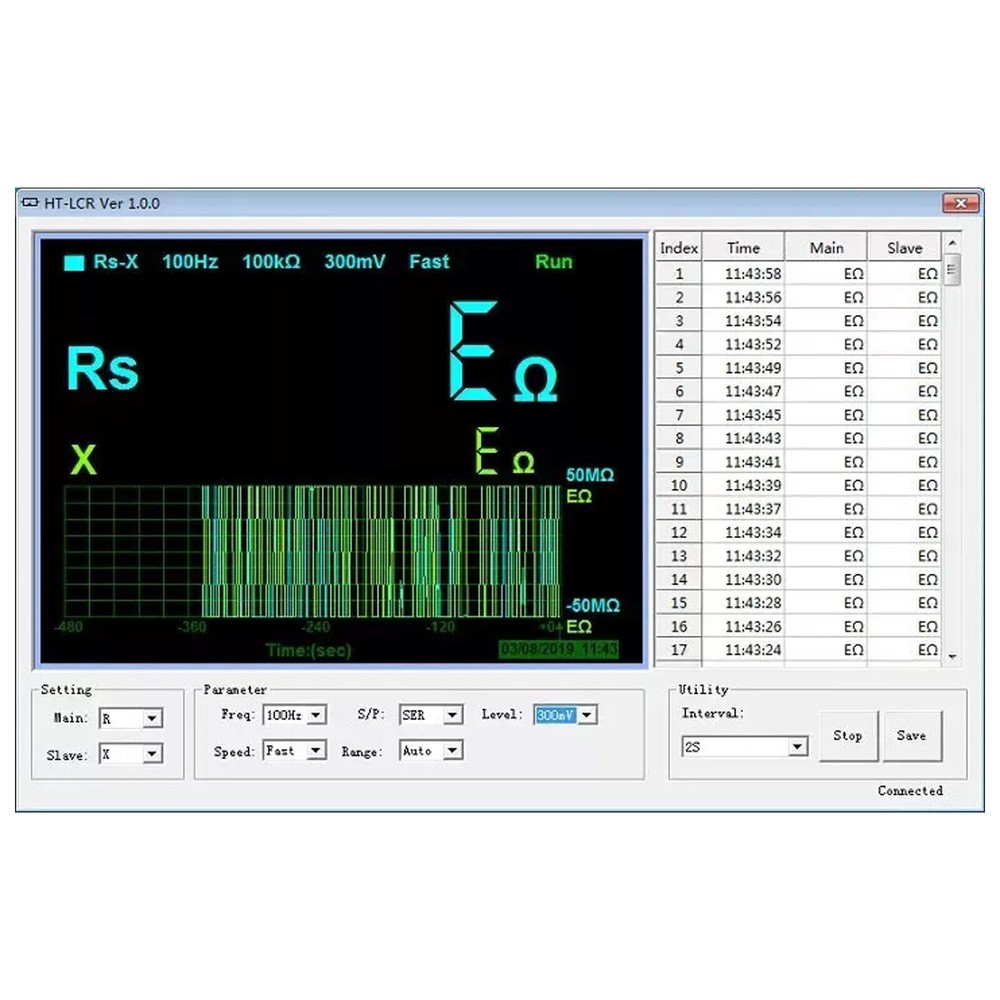Open the Slave parameter dropdown
Screen dimensions: 1000x1000
coord(151,754)
